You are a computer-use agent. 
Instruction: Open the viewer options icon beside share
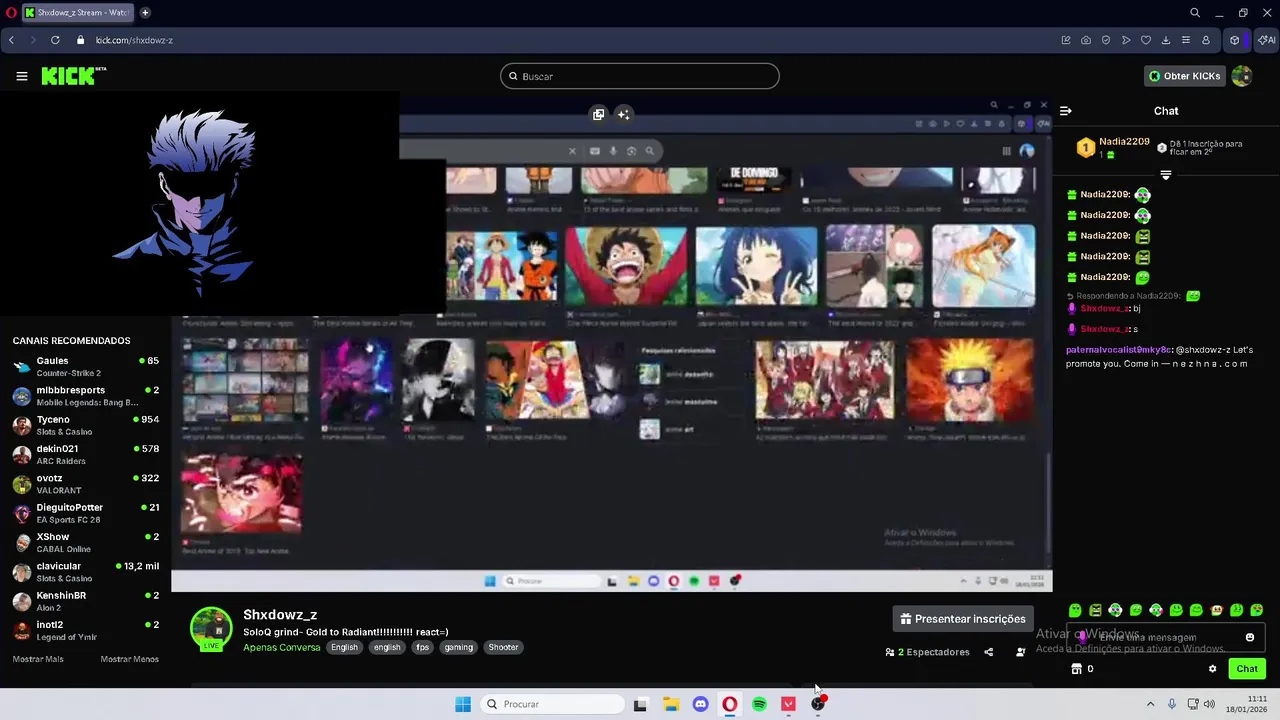pos(1020,652)
